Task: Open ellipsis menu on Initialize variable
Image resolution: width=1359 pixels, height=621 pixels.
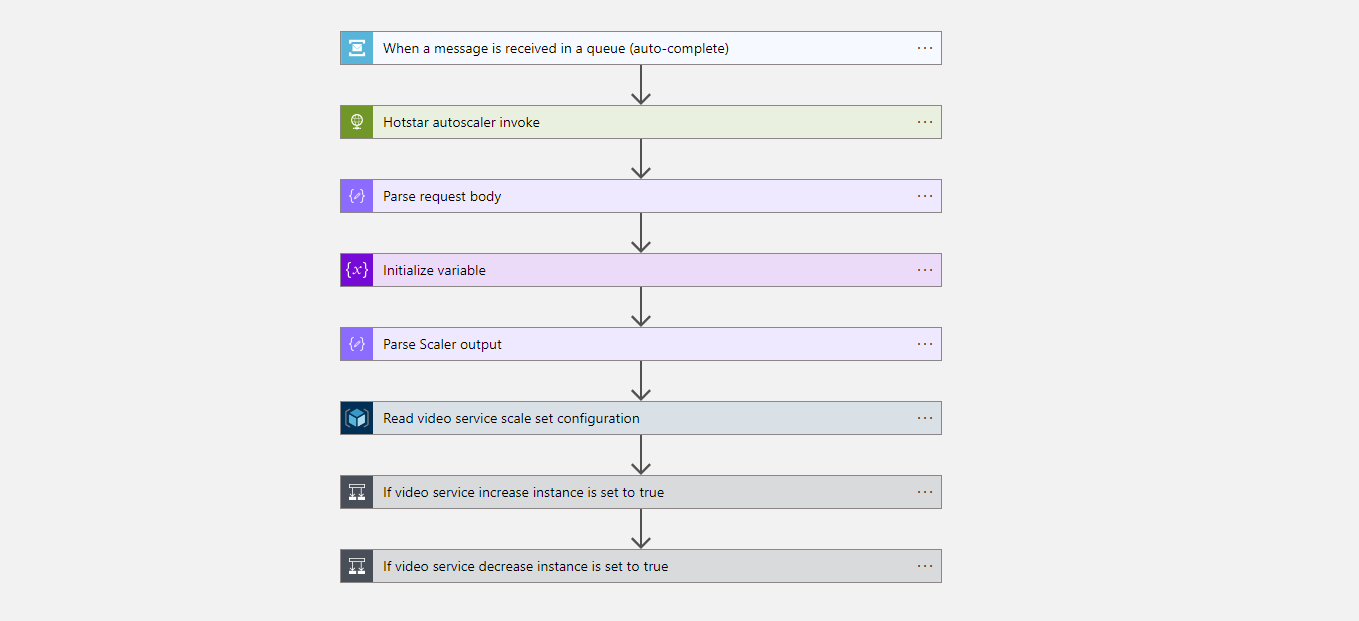Action: [925, 270]
